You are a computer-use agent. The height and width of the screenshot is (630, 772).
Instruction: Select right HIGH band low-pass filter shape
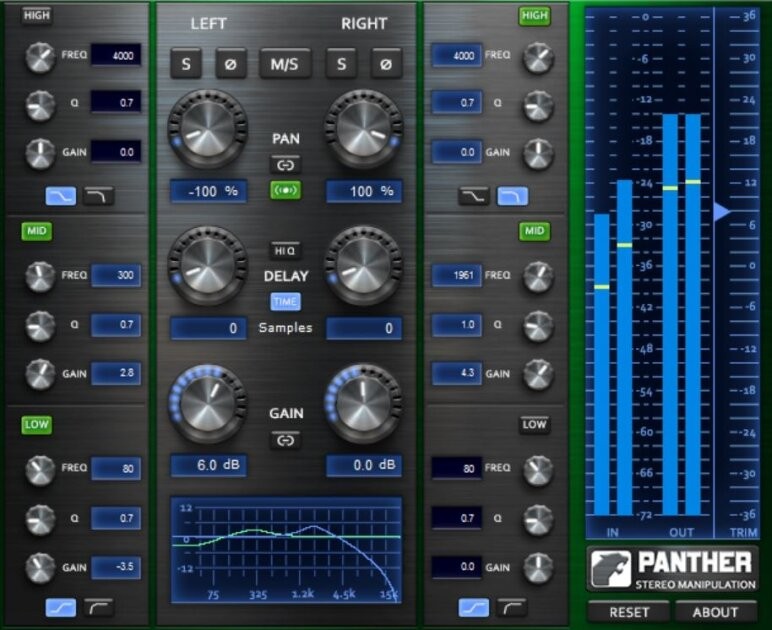513,196
